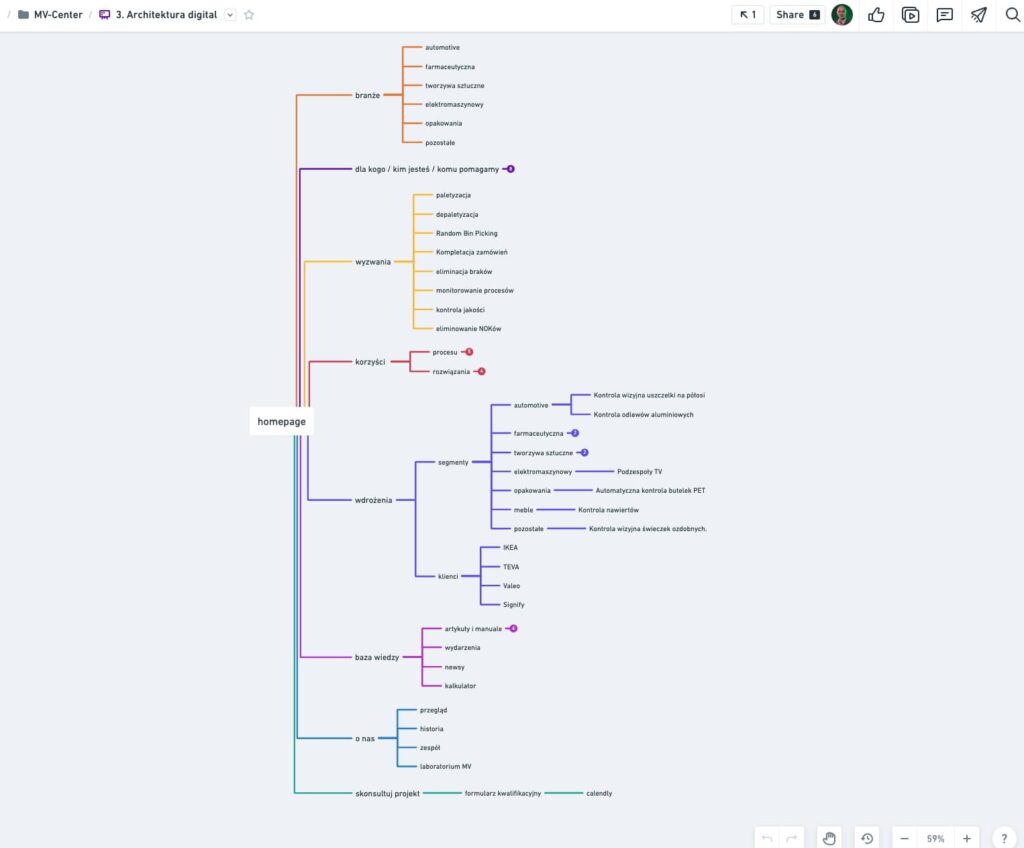Image resolution: width=1024 pixels, height=848 pixels.
Task: Expand 'farmaceutyczna' badge under segmenty
Action: (x=575, y=434)
